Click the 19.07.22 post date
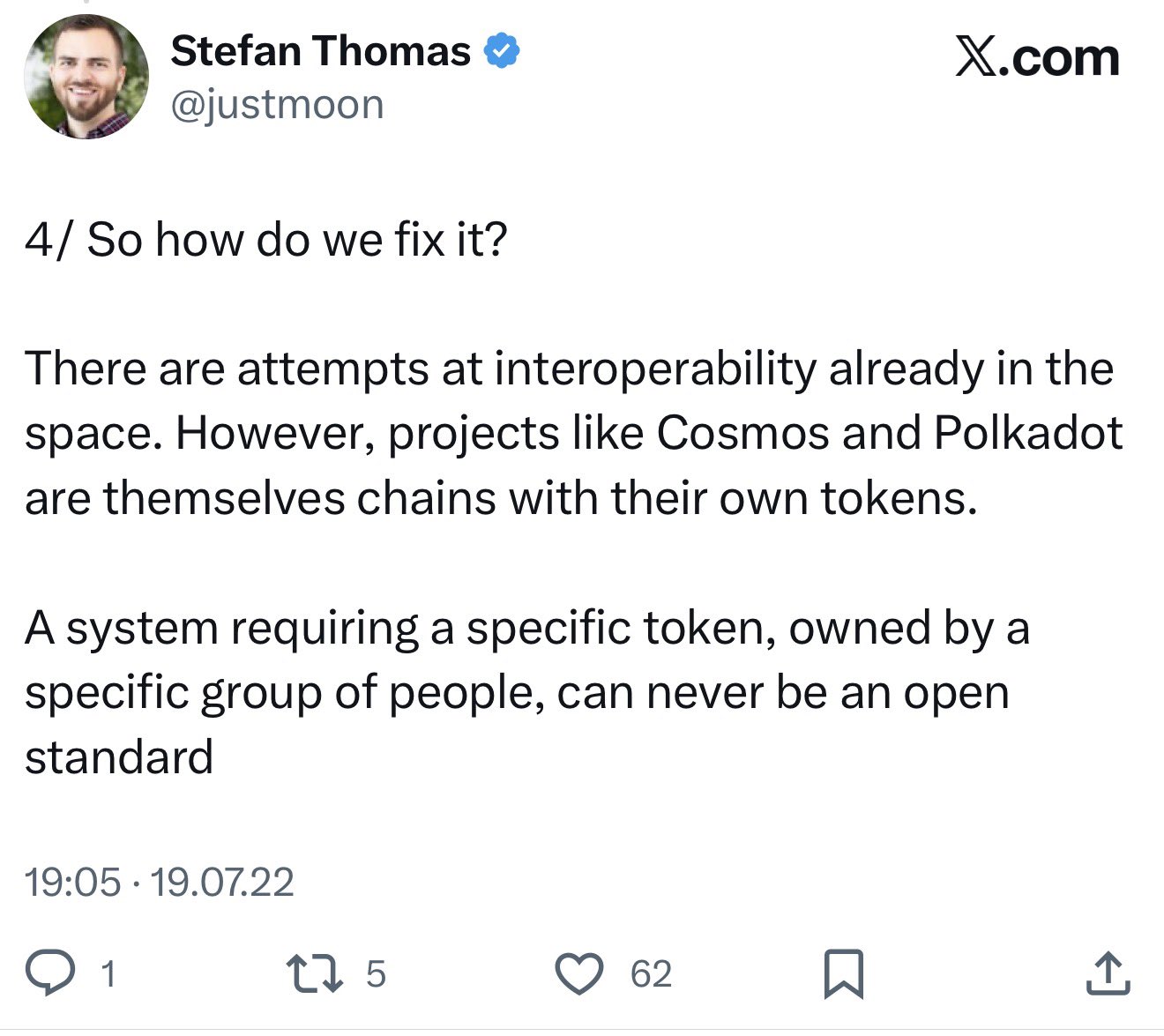1164x1036 pixels. coord(222,882)
